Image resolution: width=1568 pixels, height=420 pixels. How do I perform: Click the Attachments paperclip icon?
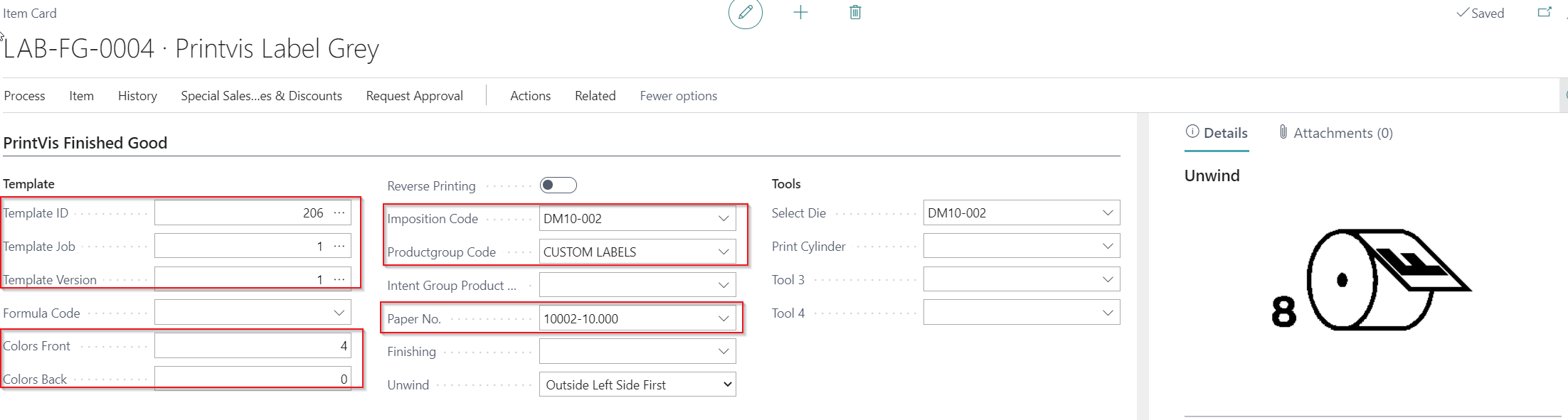click(x=1283, y=131)
